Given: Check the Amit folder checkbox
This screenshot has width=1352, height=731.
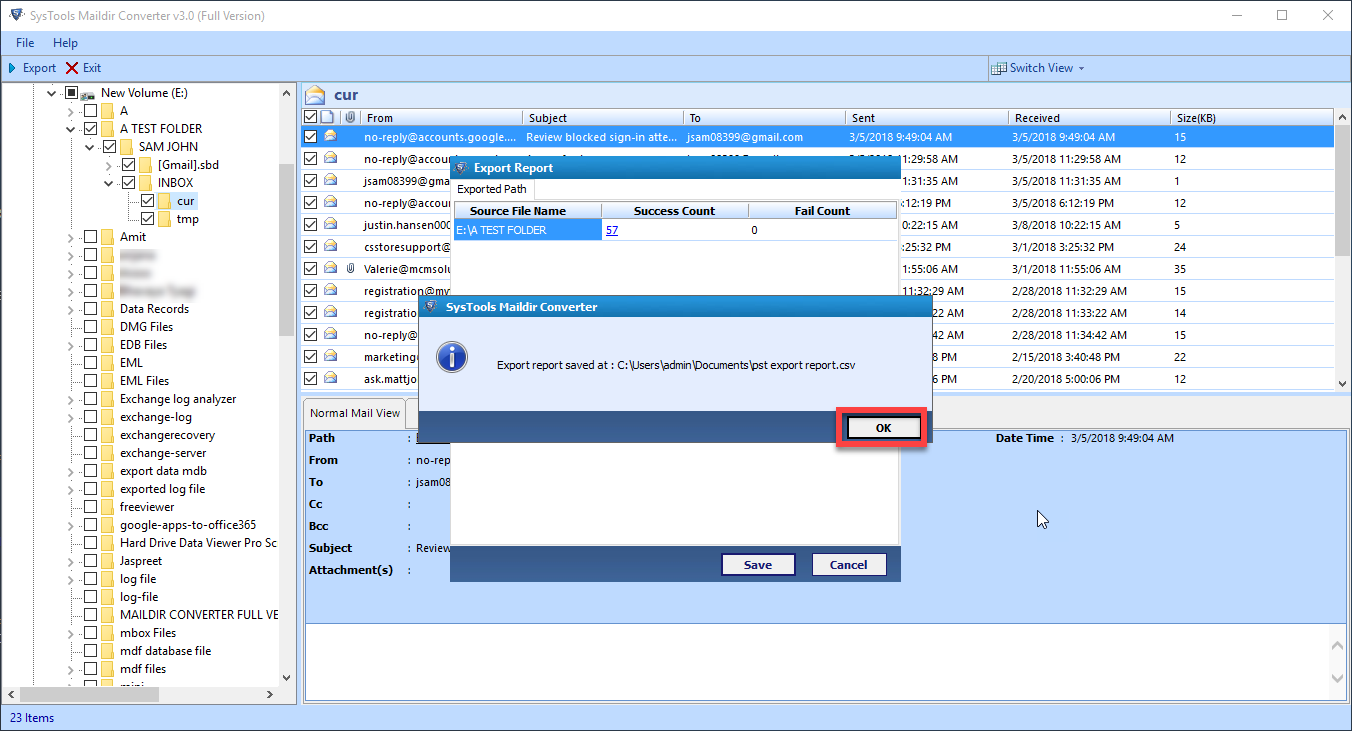Looking at the screenshot, I should [x=91, y=237].
